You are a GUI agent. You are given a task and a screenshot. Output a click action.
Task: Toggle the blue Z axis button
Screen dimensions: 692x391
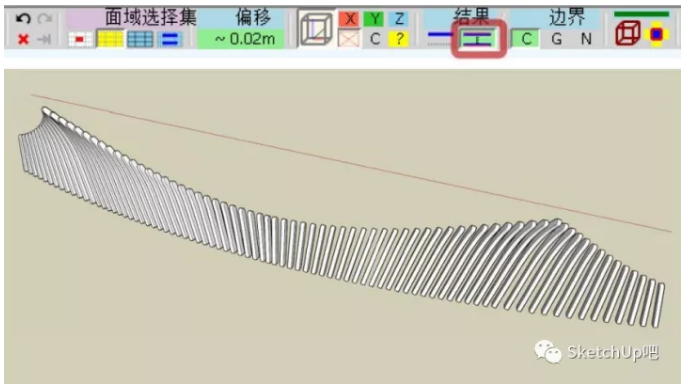[399, 19]
